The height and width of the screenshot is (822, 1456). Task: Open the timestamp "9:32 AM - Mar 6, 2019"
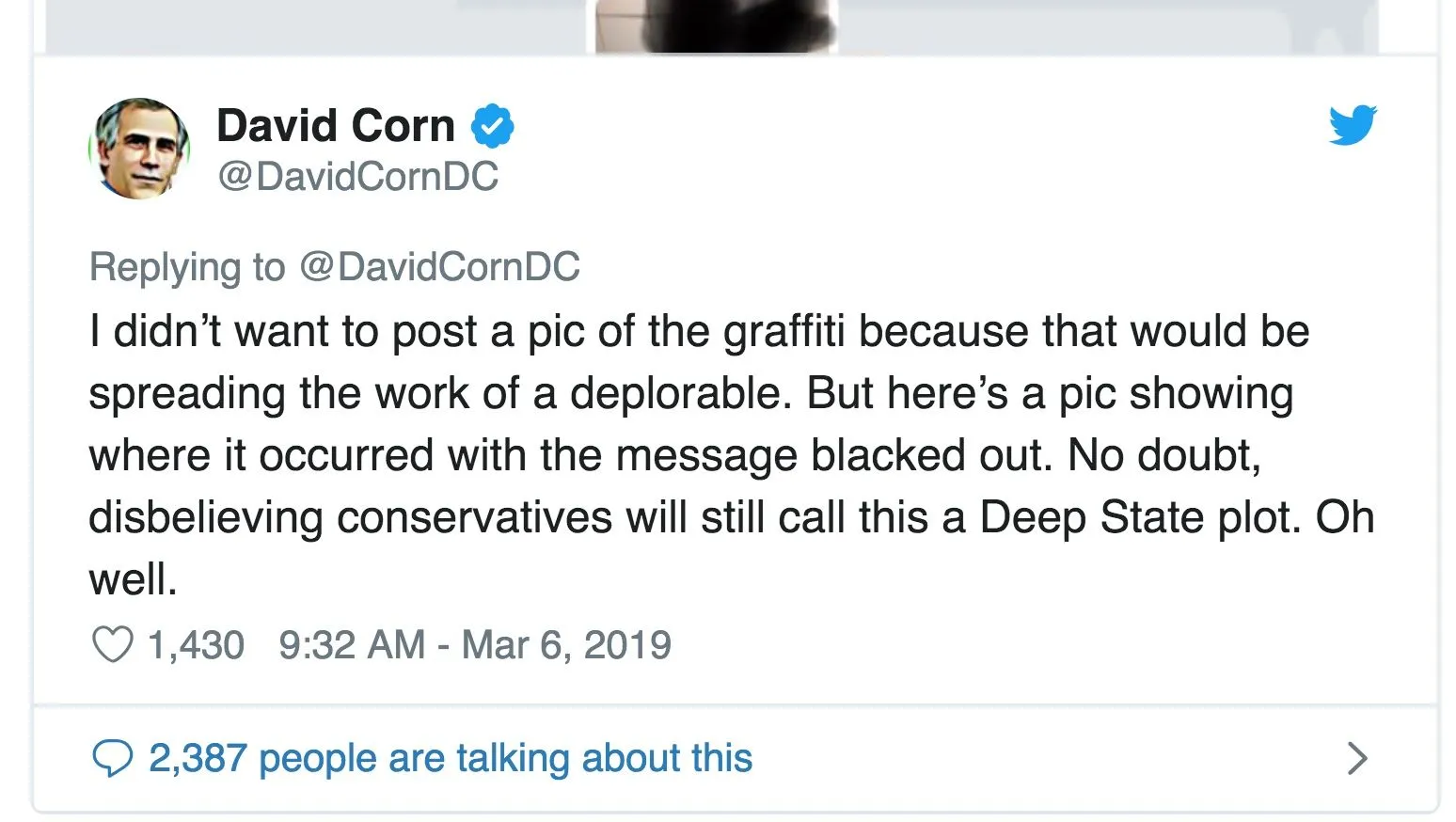(474, 645)
